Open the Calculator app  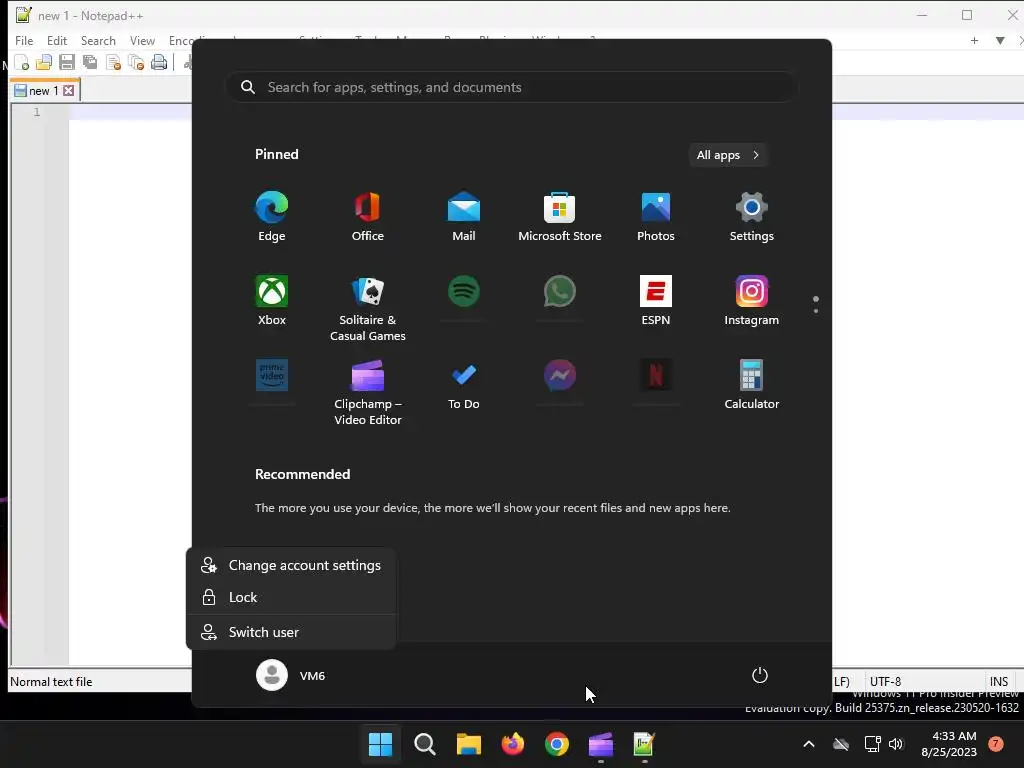pos(752,385)
